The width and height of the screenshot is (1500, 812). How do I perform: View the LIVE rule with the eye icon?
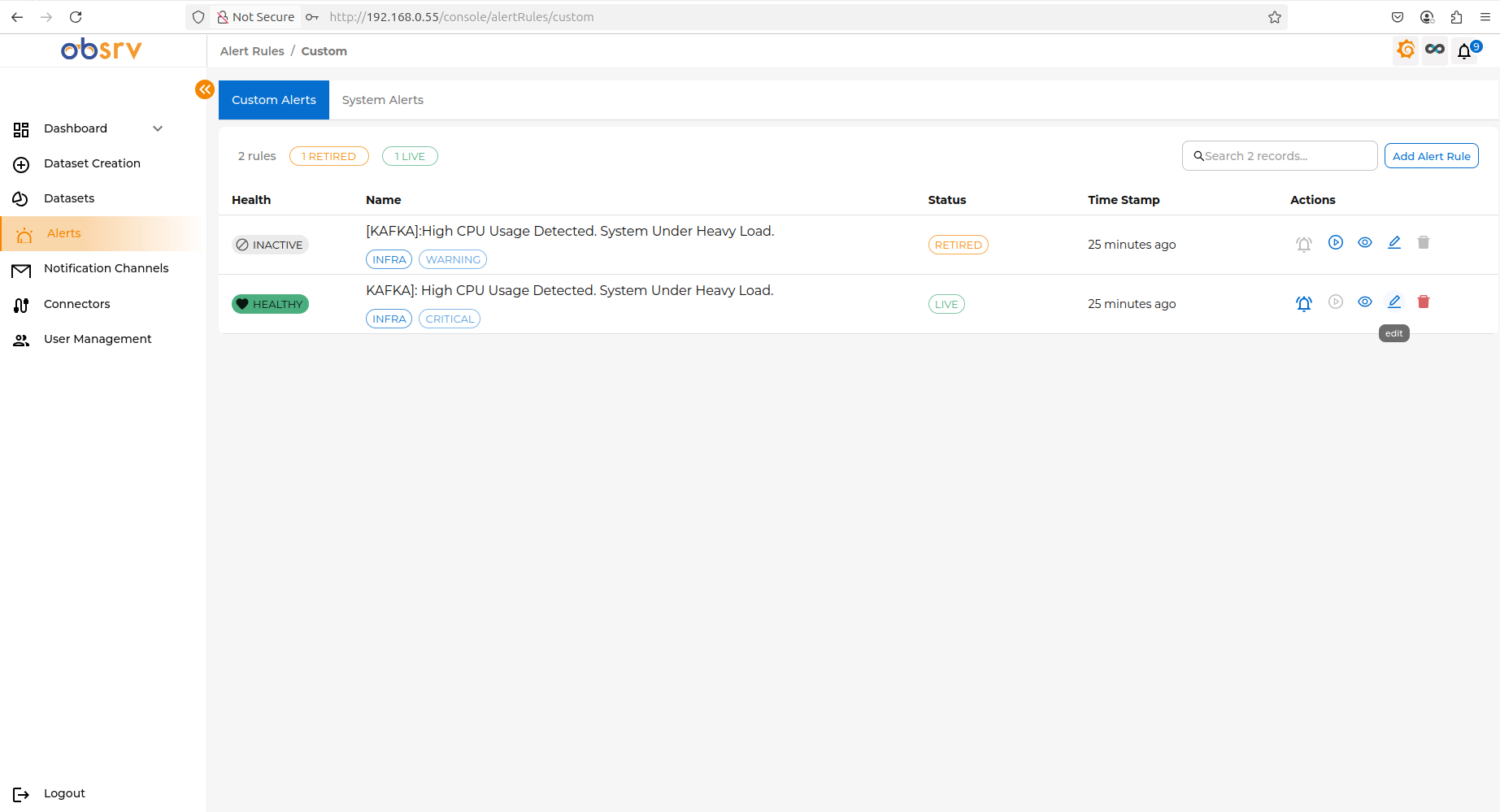point(1365,302)
